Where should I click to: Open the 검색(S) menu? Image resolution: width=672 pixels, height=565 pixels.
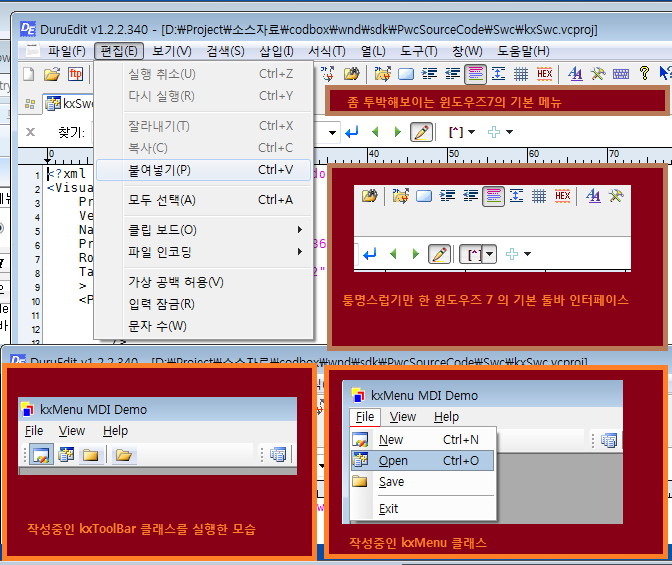[225, 51]
